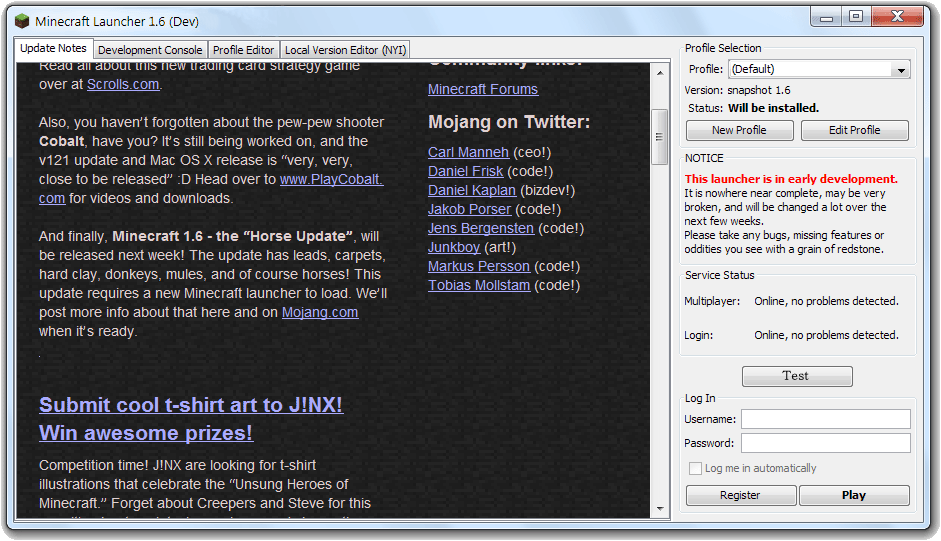
Task: Open Tobias Mollstam's Twitter link
Action: point(479,285)
